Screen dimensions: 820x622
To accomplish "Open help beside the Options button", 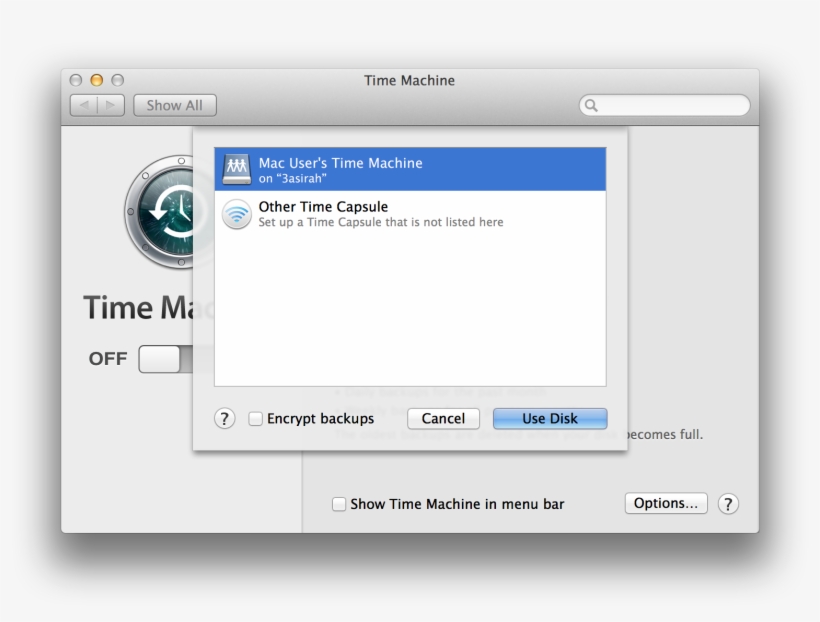I will click(728, 504).
